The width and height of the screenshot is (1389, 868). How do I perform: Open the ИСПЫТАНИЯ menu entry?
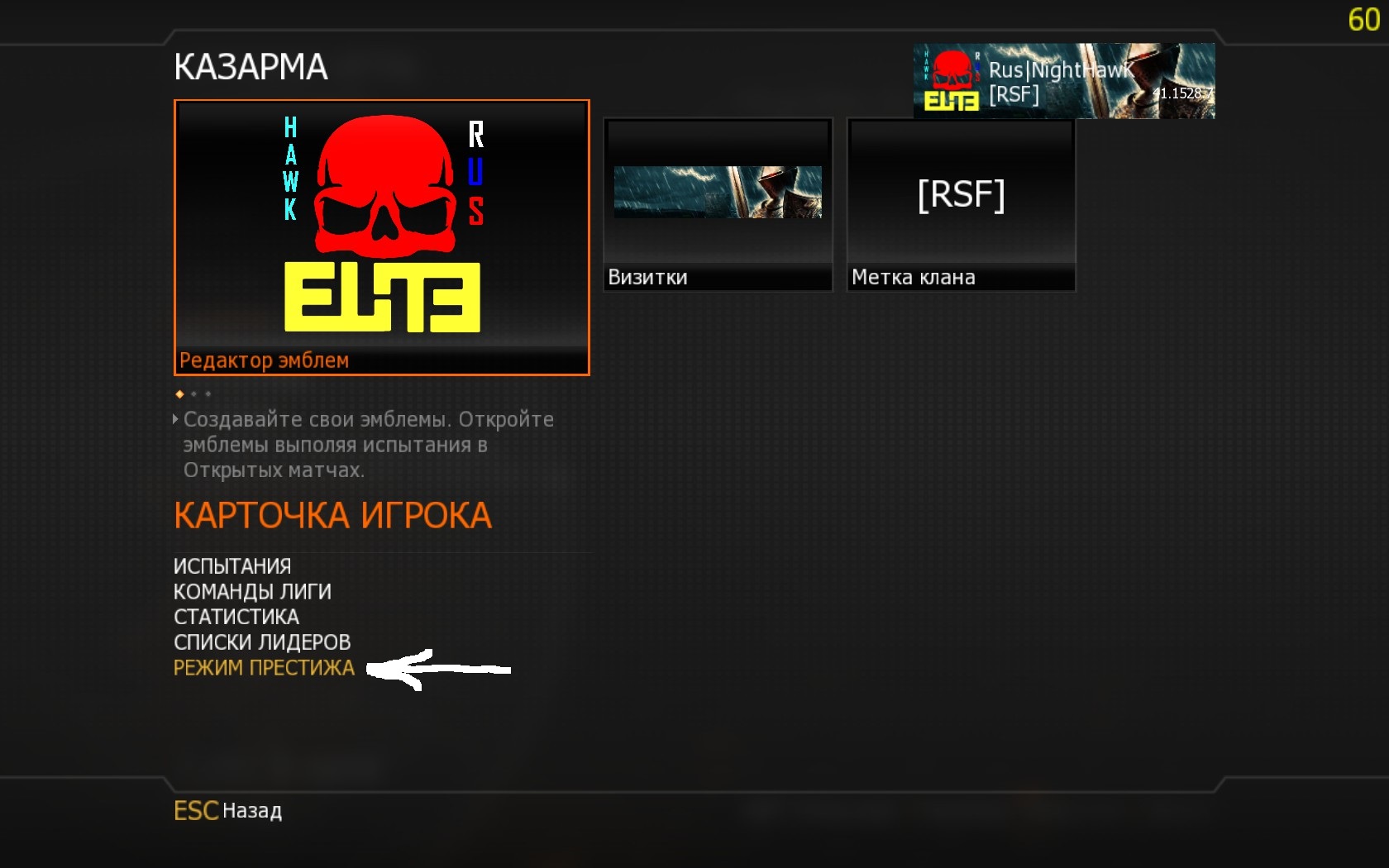232,566
